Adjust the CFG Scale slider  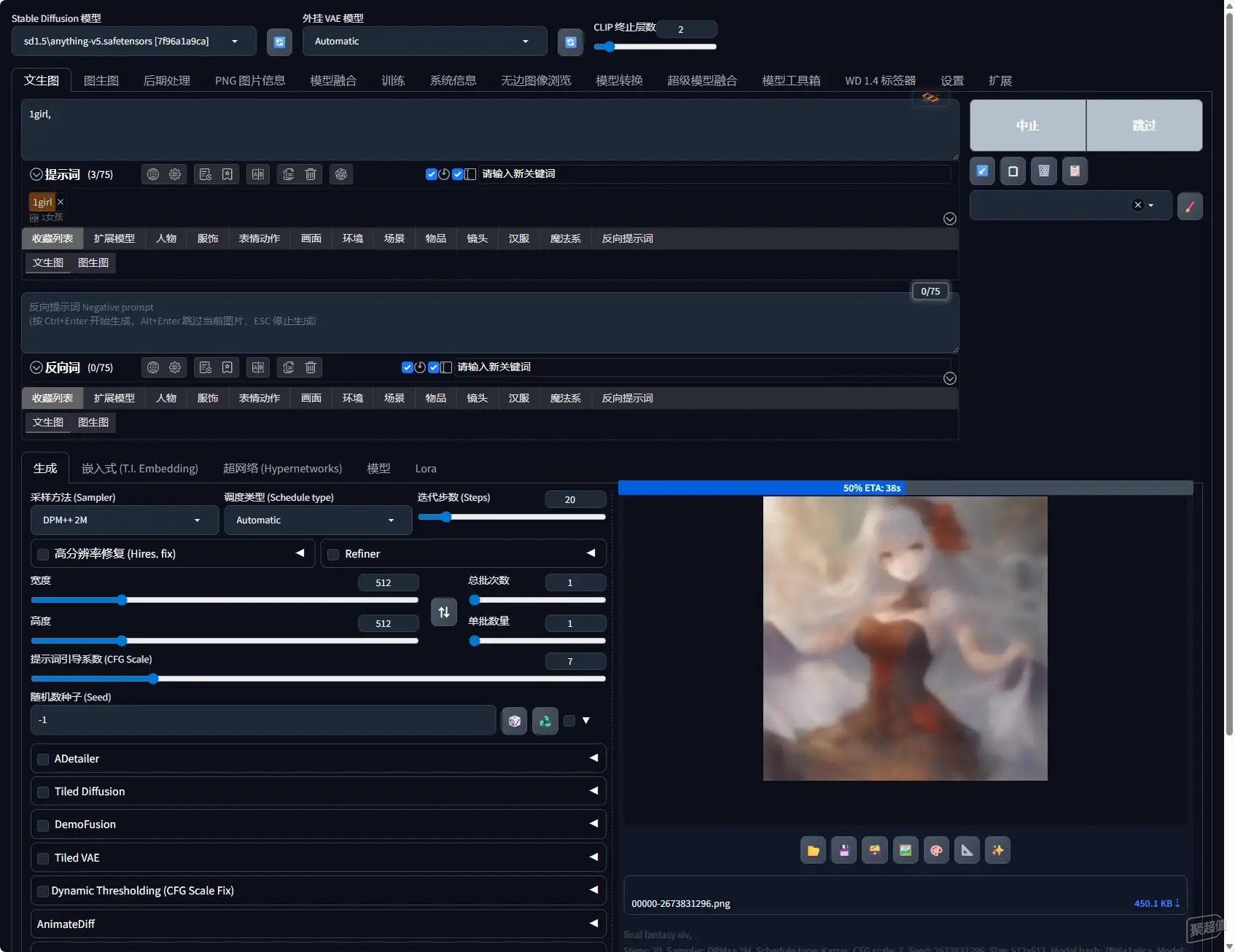318,679
